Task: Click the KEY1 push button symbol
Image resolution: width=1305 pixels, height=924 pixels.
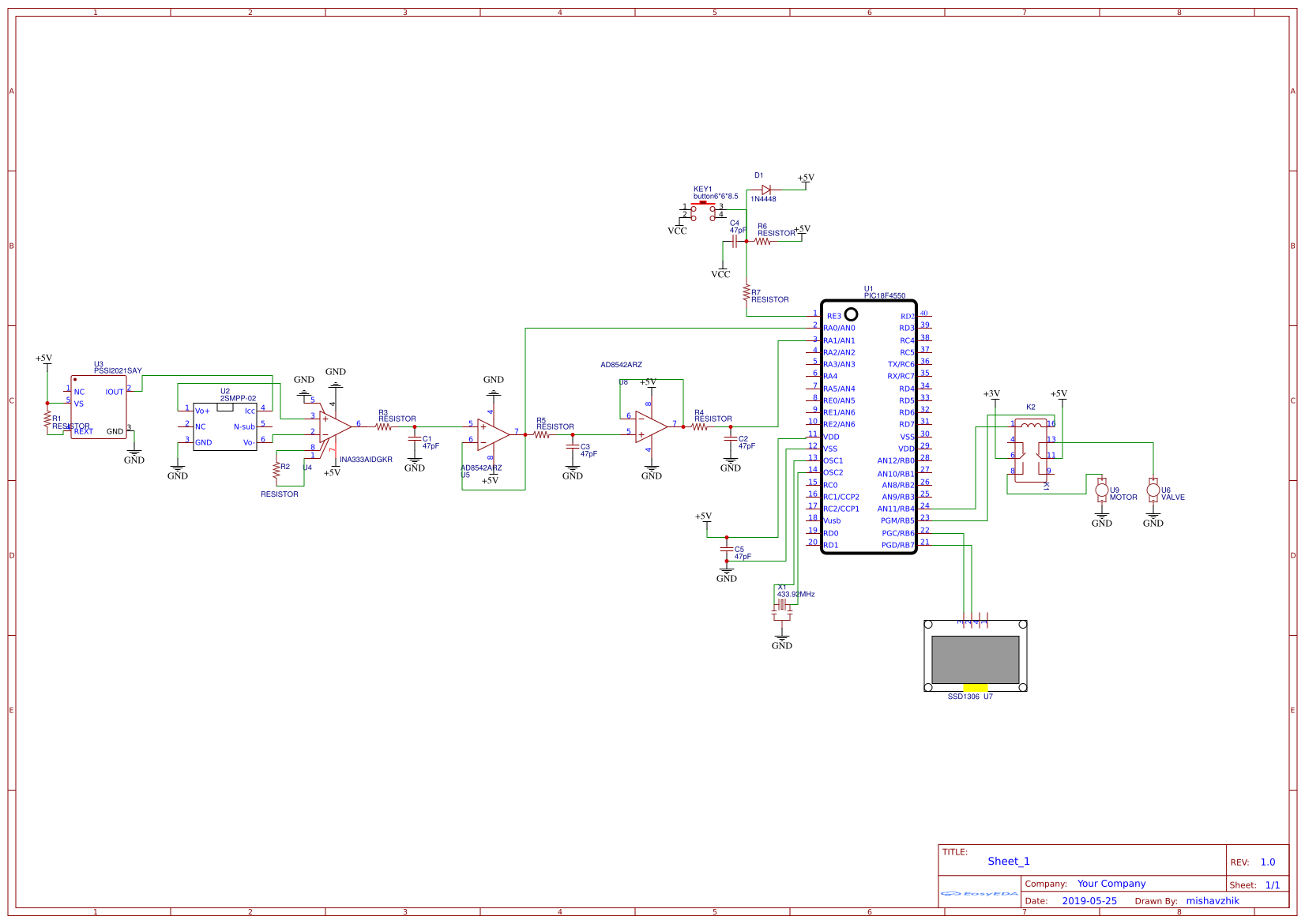Action: (702, 207)
